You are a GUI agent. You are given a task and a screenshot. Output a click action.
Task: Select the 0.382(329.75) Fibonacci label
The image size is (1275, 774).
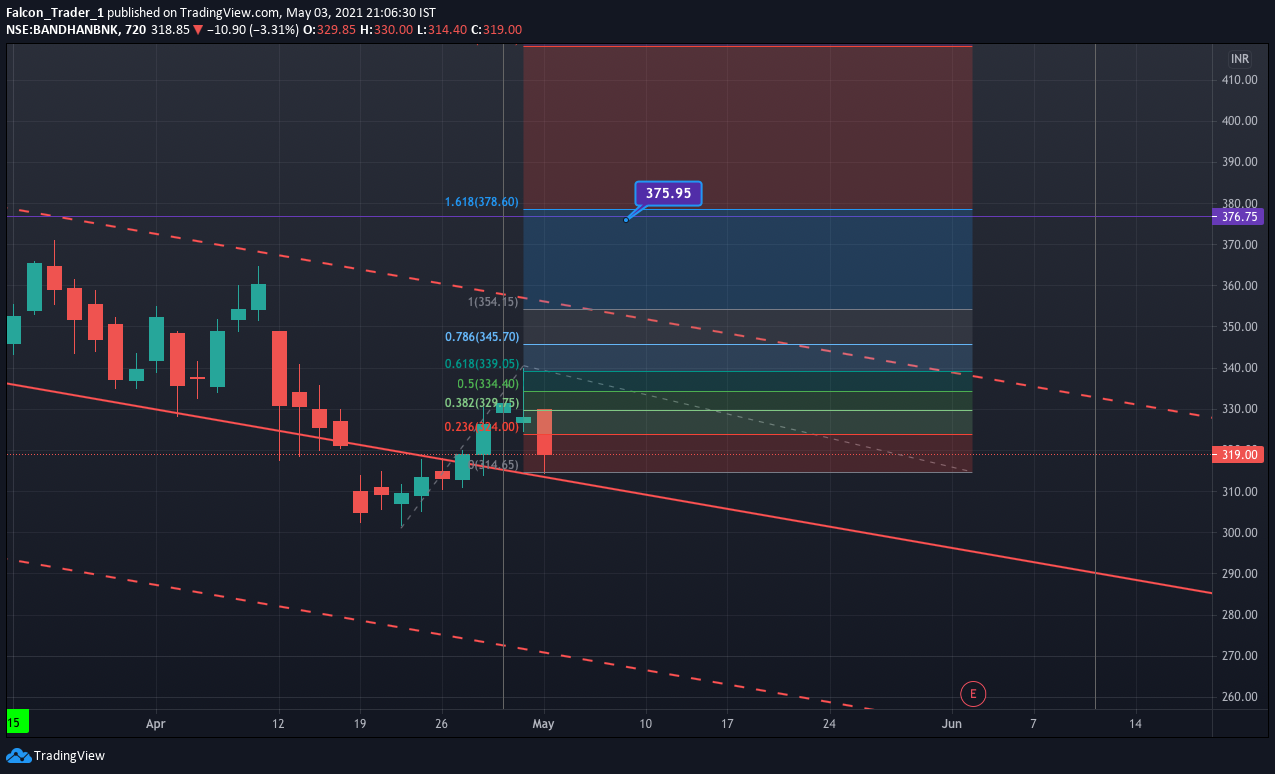point(482,402)
